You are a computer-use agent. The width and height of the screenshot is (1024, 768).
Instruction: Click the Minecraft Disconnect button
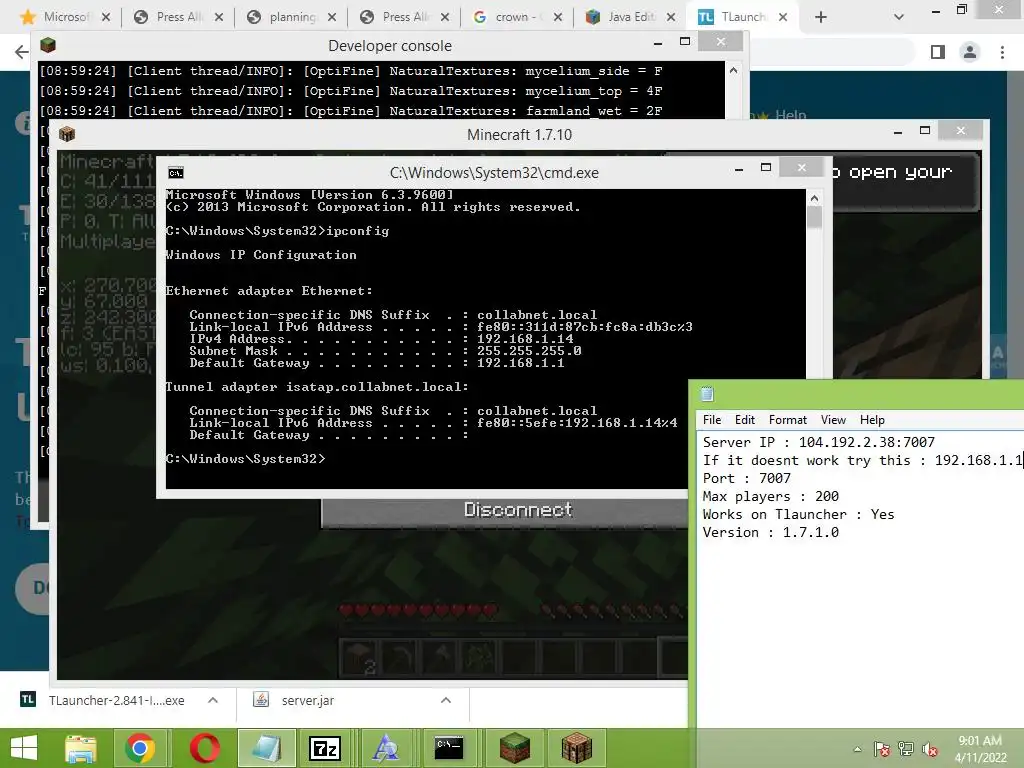[x=517, y=510]
